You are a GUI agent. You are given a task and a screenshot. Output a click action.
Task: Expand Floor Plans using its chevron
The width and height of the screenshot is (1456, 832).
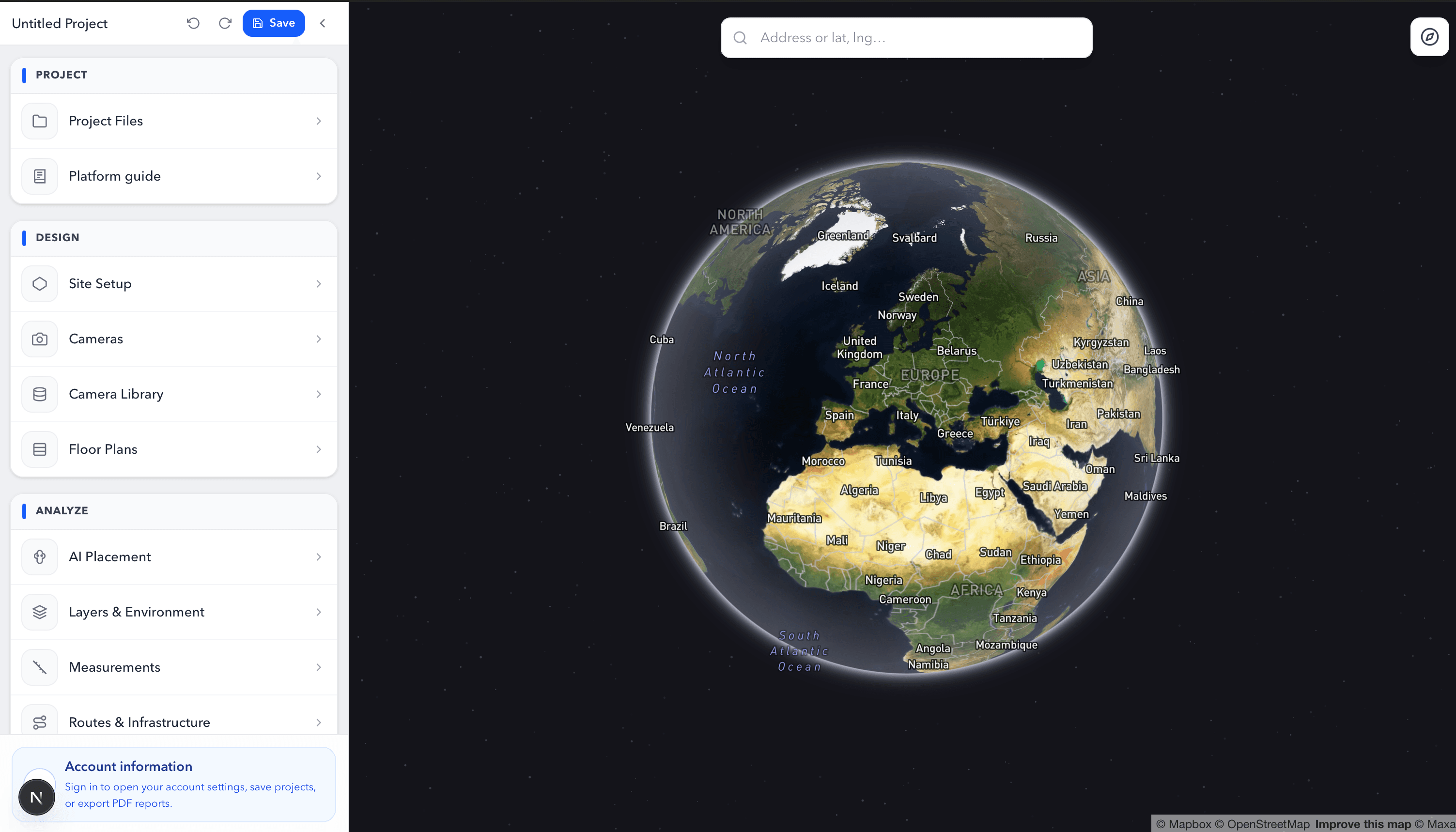pyautogui.click(x=319, y=449)
